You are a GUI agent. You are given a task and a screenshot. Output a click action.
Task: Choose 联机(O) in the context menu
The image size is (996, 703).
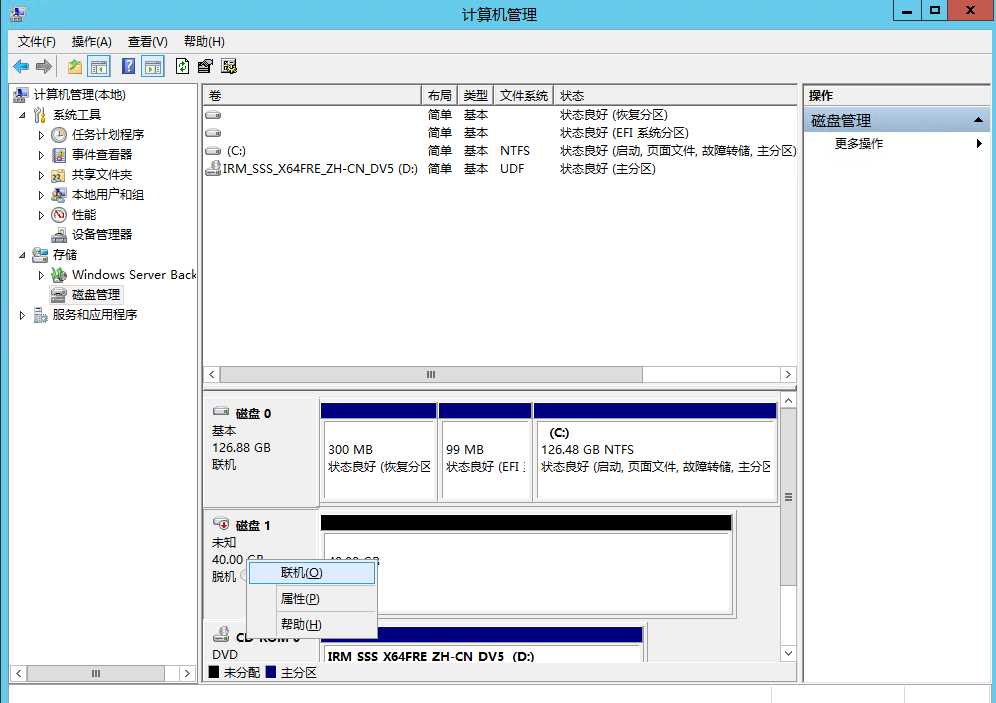pos(311,573)
